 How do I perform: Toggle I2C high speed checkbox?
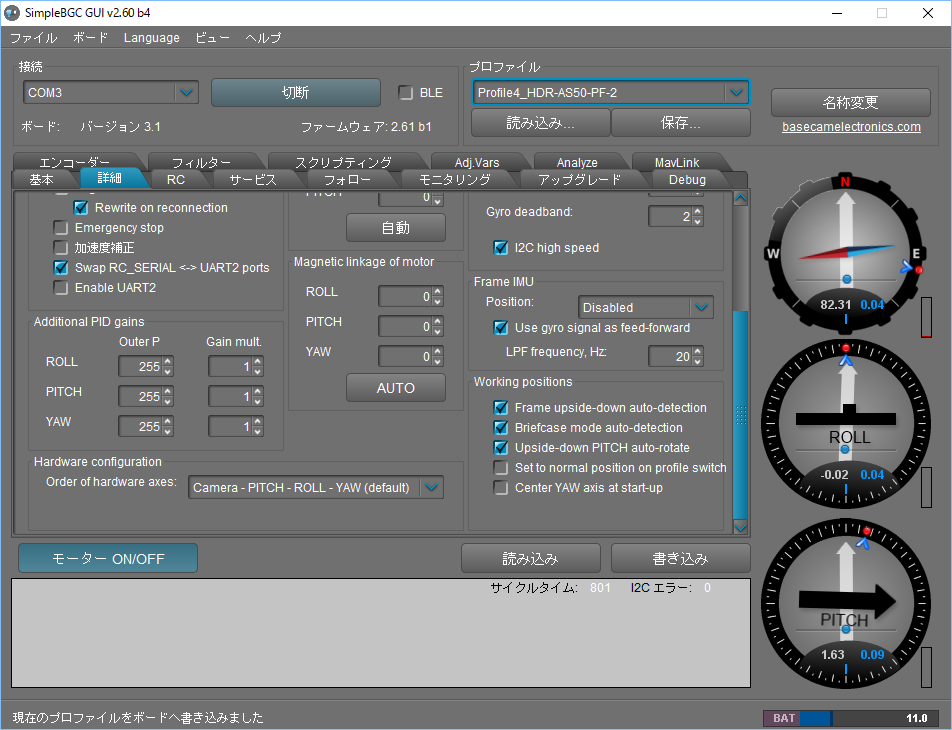click(501, 248)
